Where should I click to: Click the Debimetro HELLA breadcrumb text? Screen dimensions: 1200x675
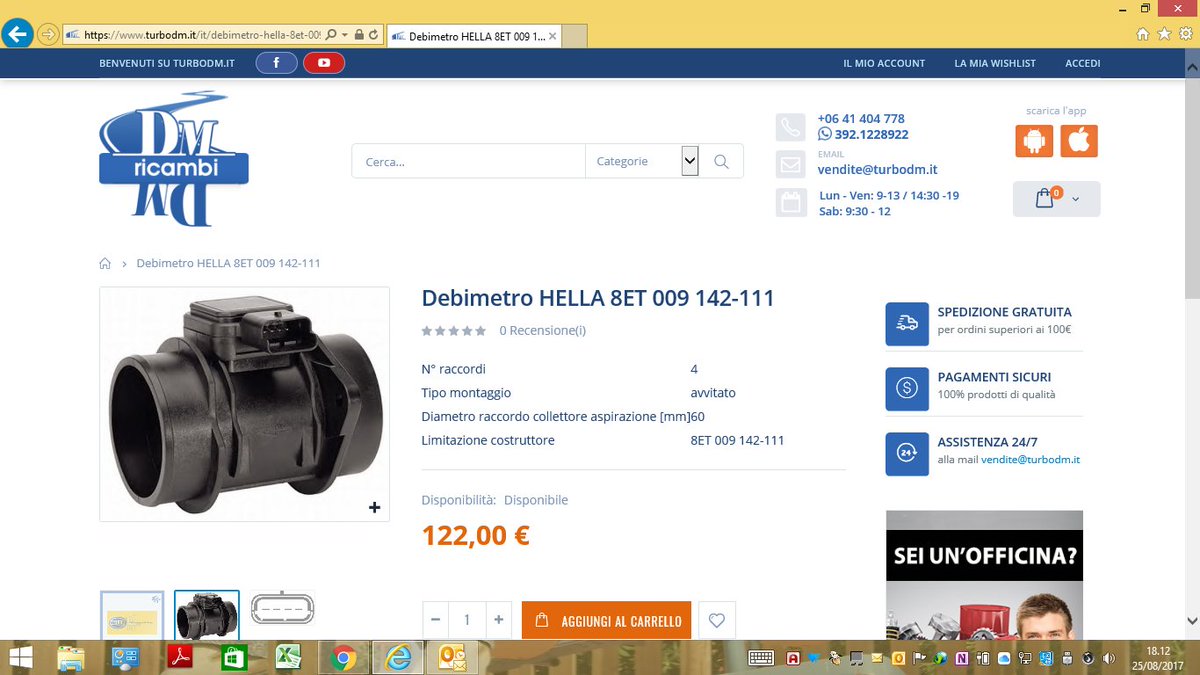228,263
